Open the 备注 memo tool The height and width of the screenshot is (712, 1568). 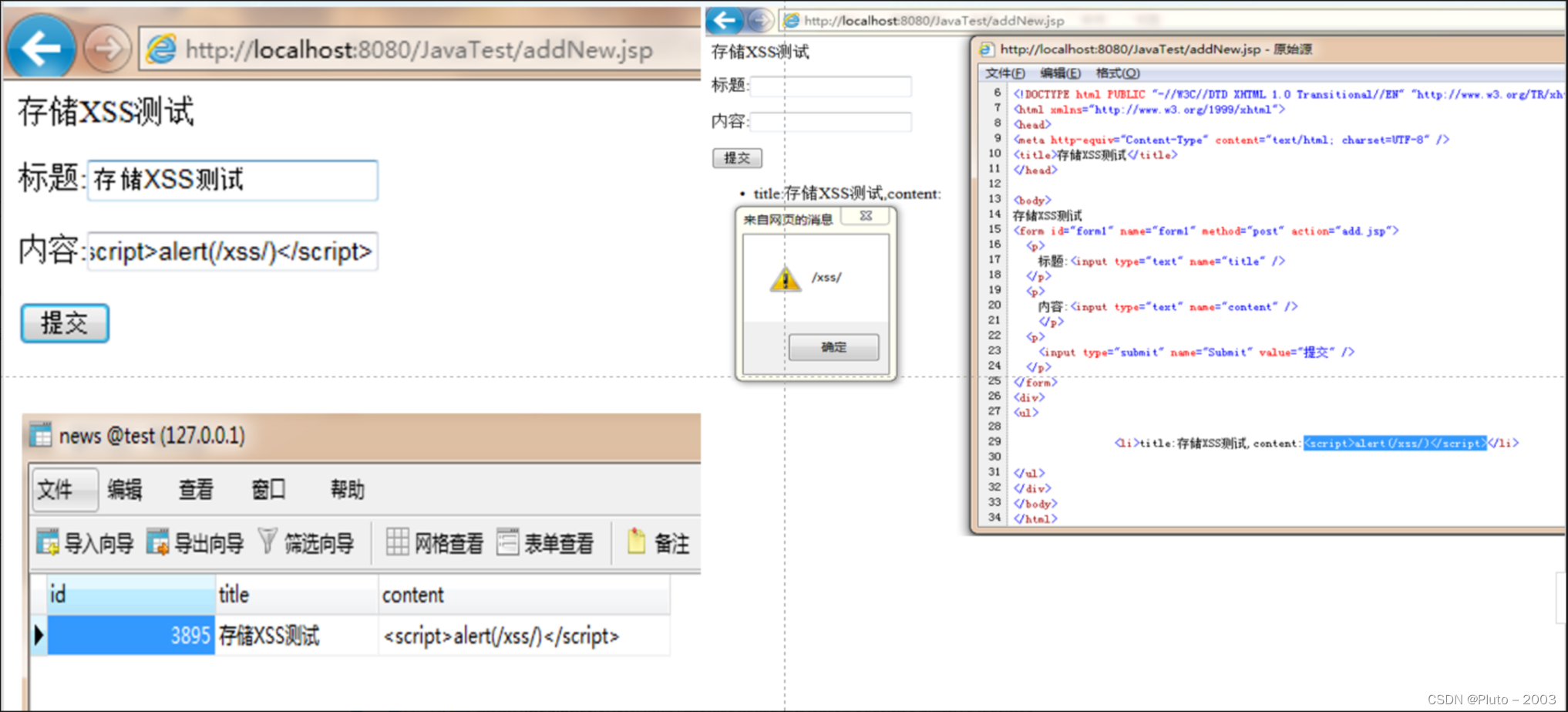(x=658, y=543)
